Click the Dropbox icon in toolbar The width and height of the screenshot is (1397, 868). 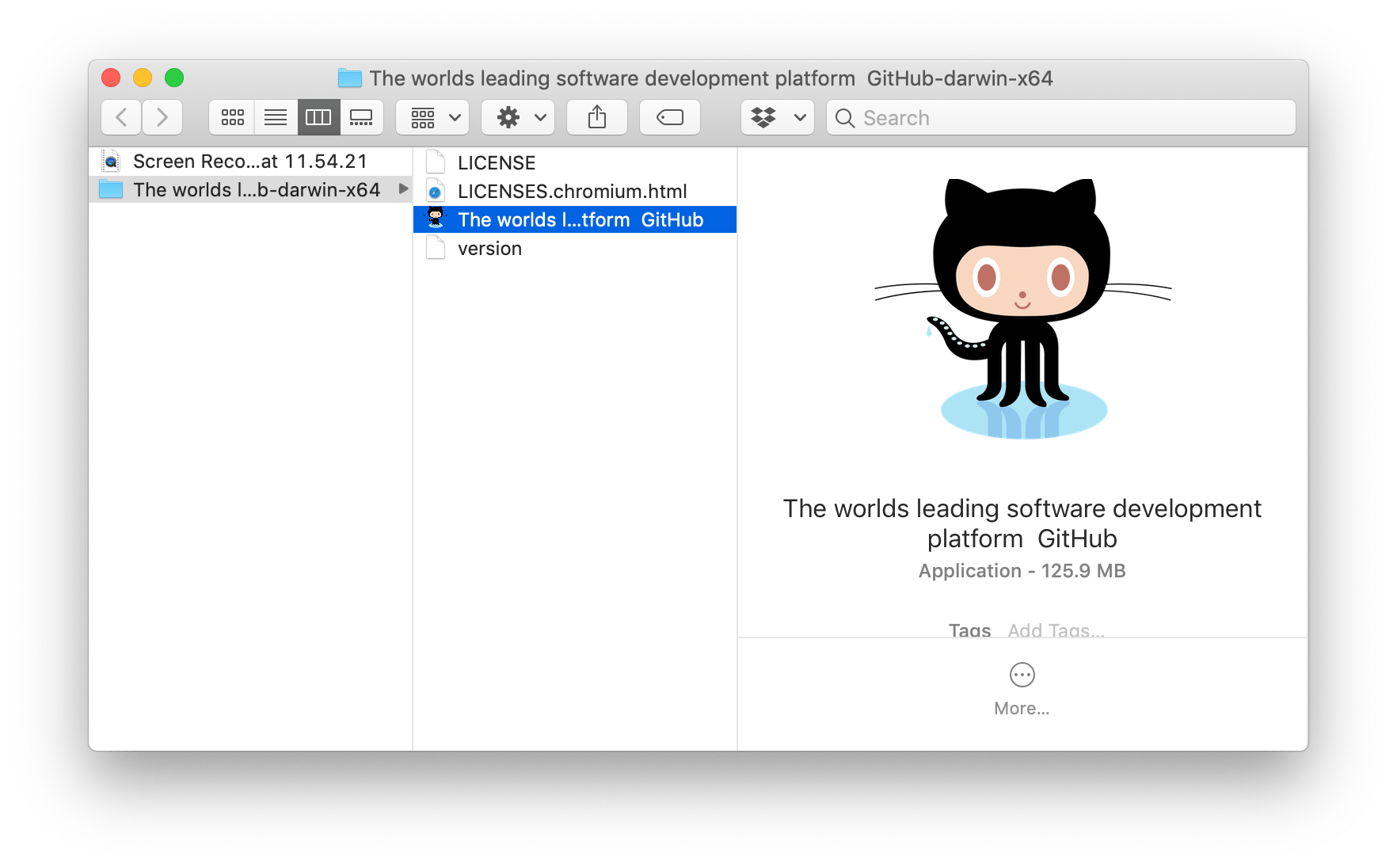click(x=765, y=116)
